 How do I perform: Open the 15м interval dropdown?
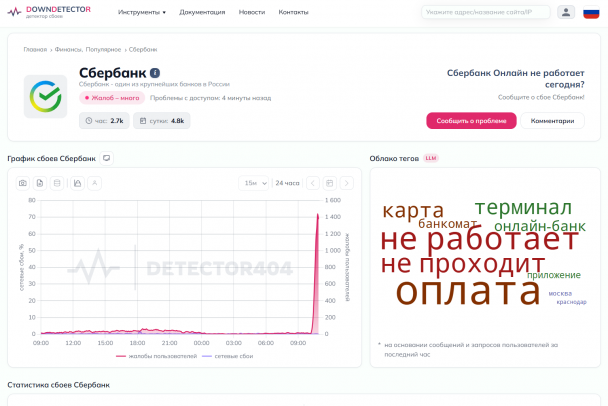coord(255,183)
